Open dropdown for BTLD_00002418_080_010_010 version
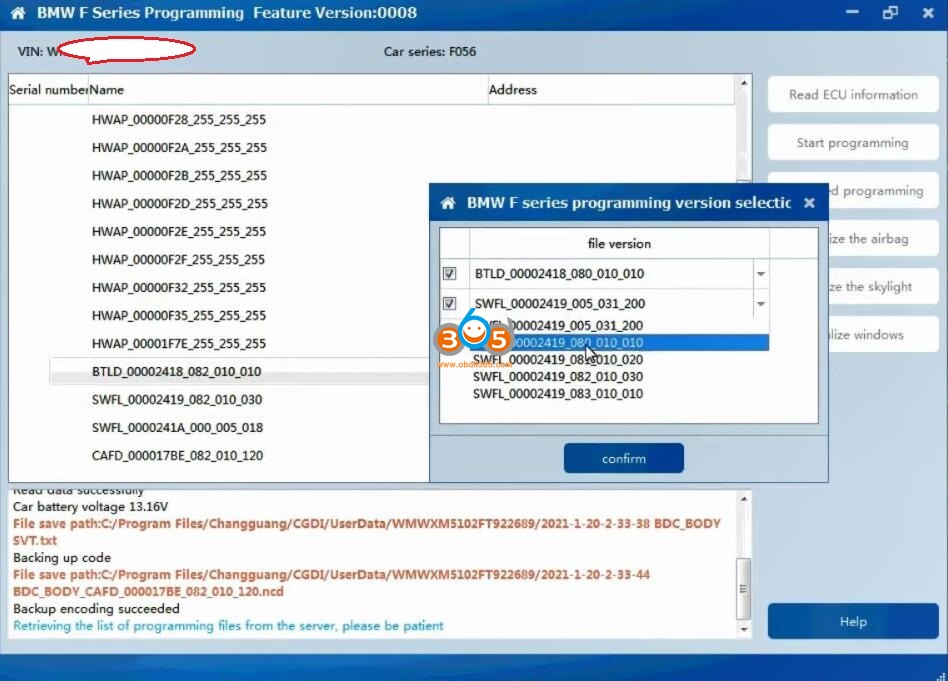 point(761,274)
